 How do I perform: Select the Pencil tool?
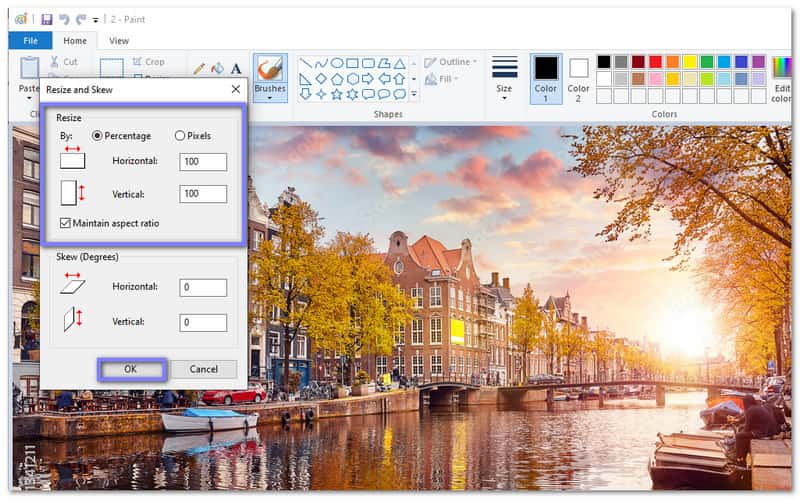199,68
